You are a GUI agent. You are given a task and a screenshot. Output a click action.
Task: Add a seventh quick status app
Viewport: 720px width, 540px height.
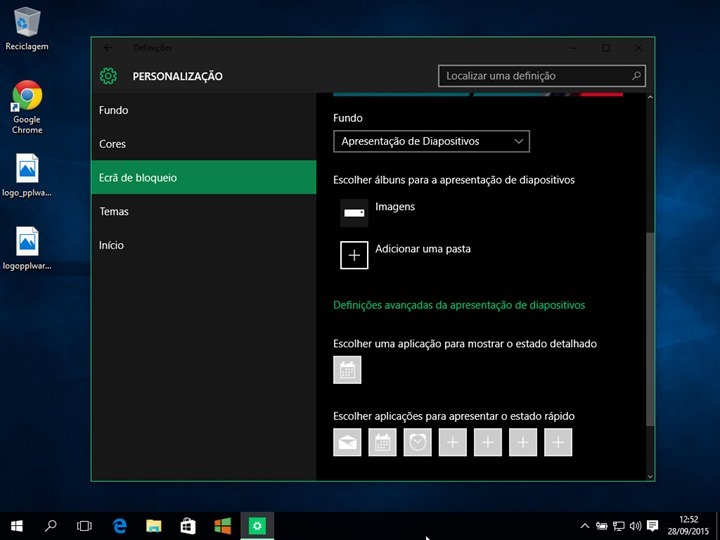coord(558,442)
